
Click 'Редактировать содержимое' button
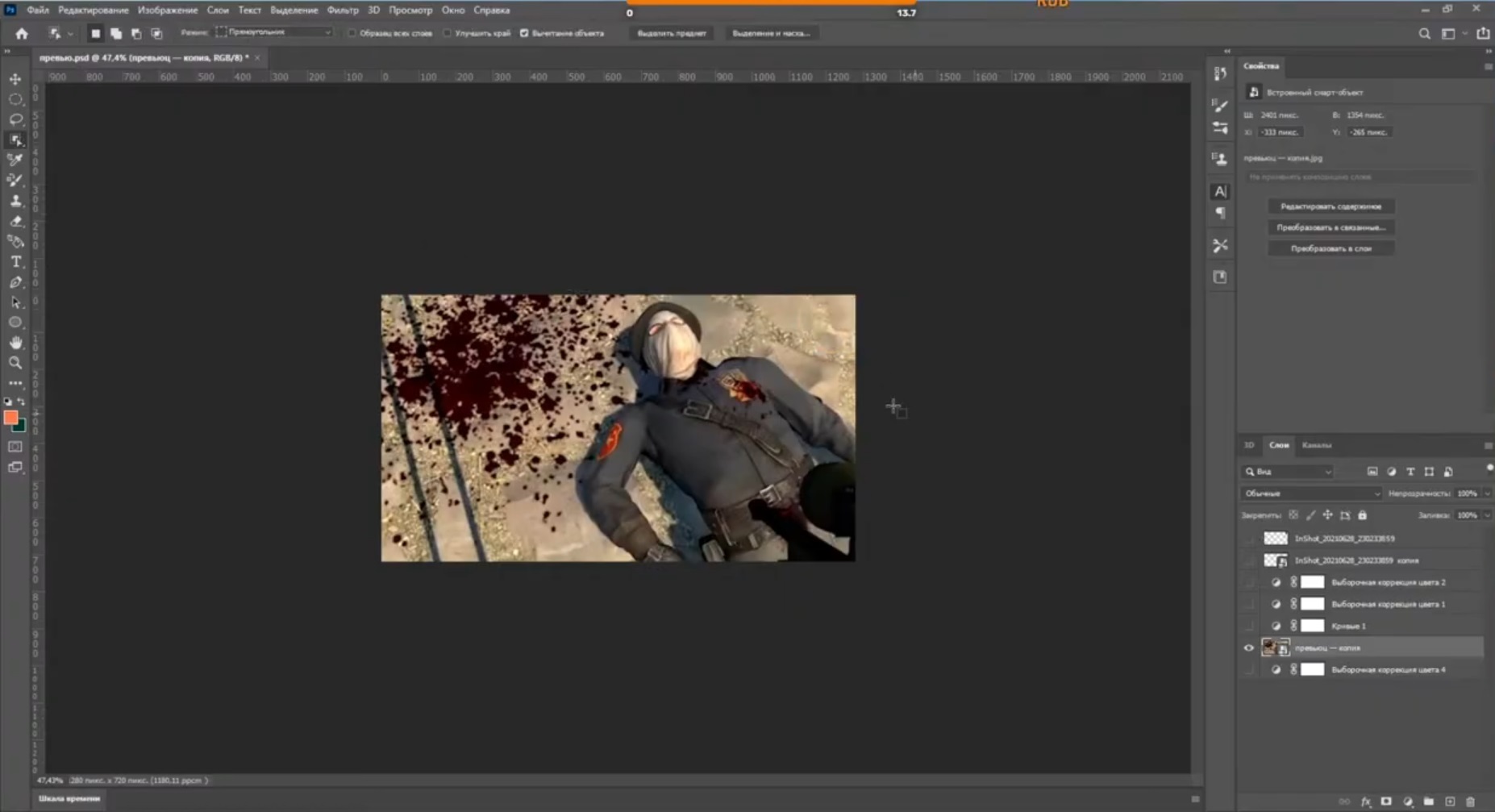(x=1331, y=206)
